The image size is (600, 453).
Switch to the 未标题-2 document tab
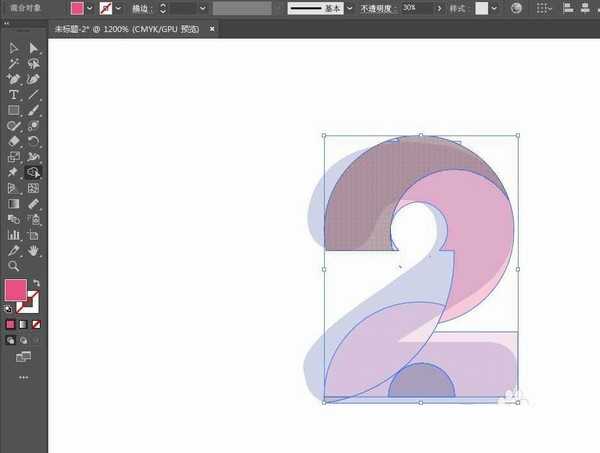(x=119, y=30)
